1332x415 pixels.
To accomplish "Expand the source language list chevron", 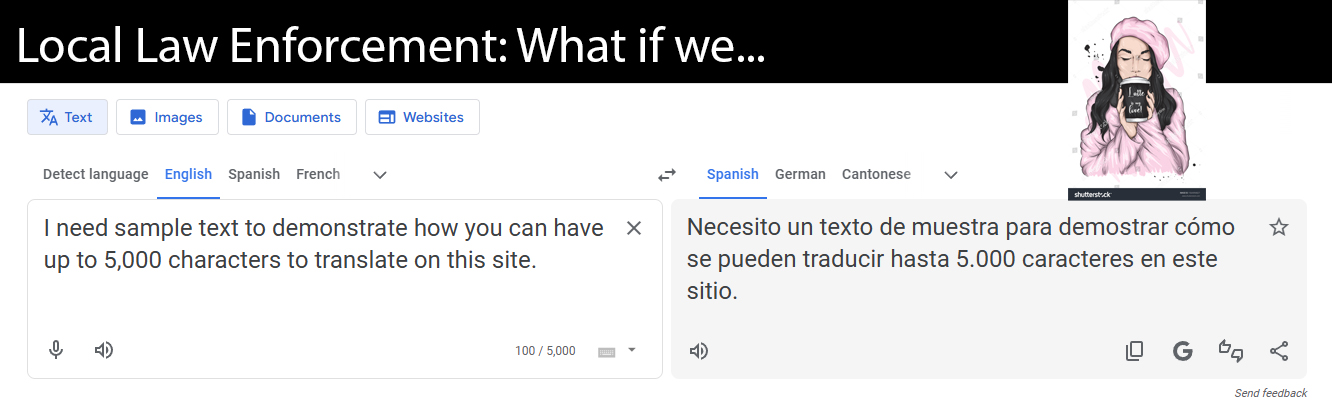I will [380, 175].
